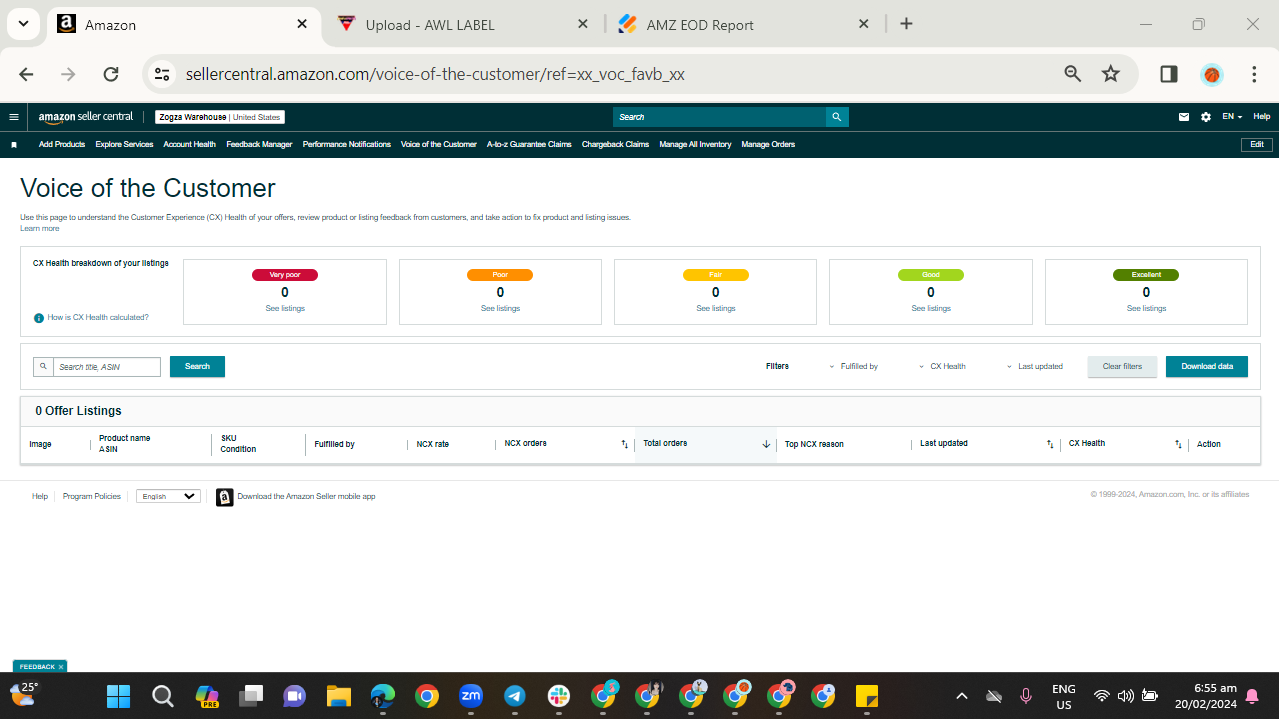Click the bookmark flag icon in favorites bar
Screen dimensions: 1279x719
(14, 145)
